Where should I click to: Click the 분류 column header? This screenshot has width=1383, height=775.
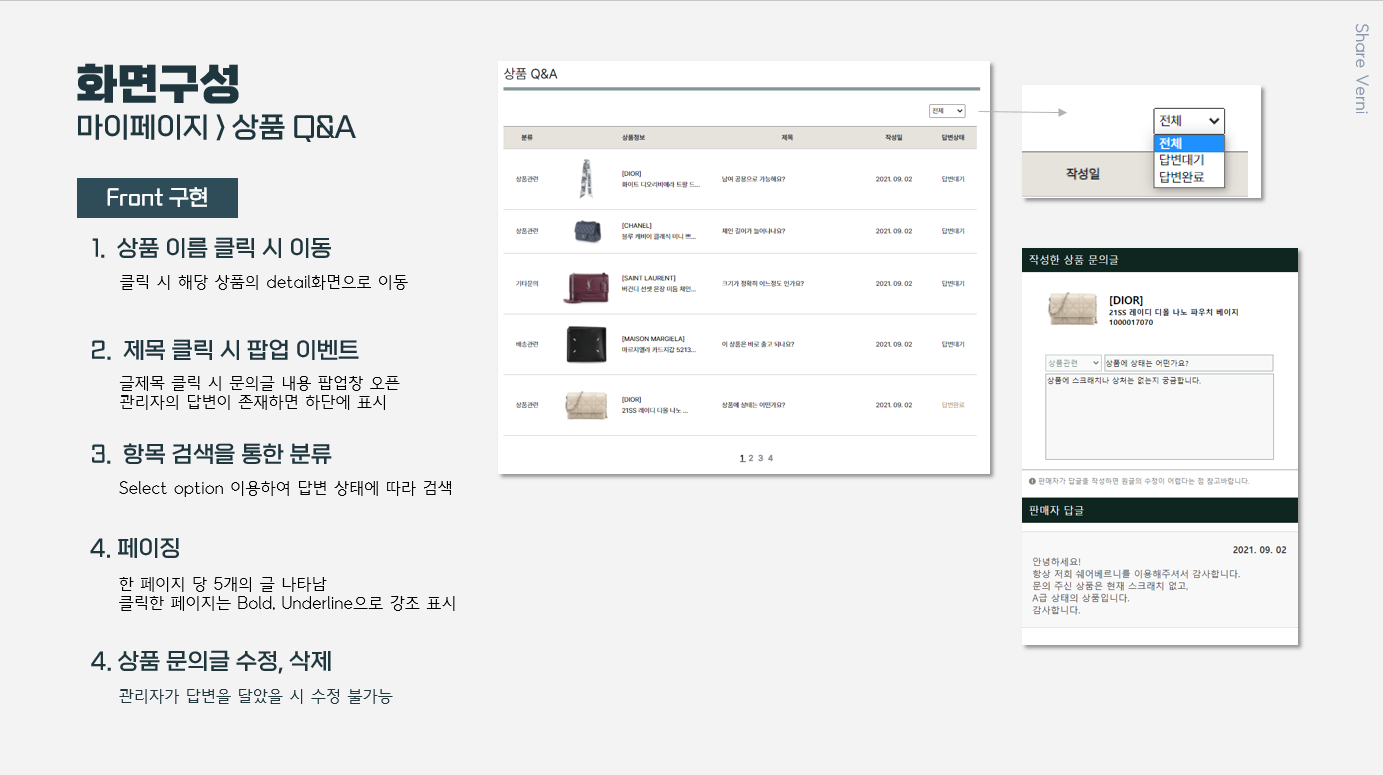[527, 137]
